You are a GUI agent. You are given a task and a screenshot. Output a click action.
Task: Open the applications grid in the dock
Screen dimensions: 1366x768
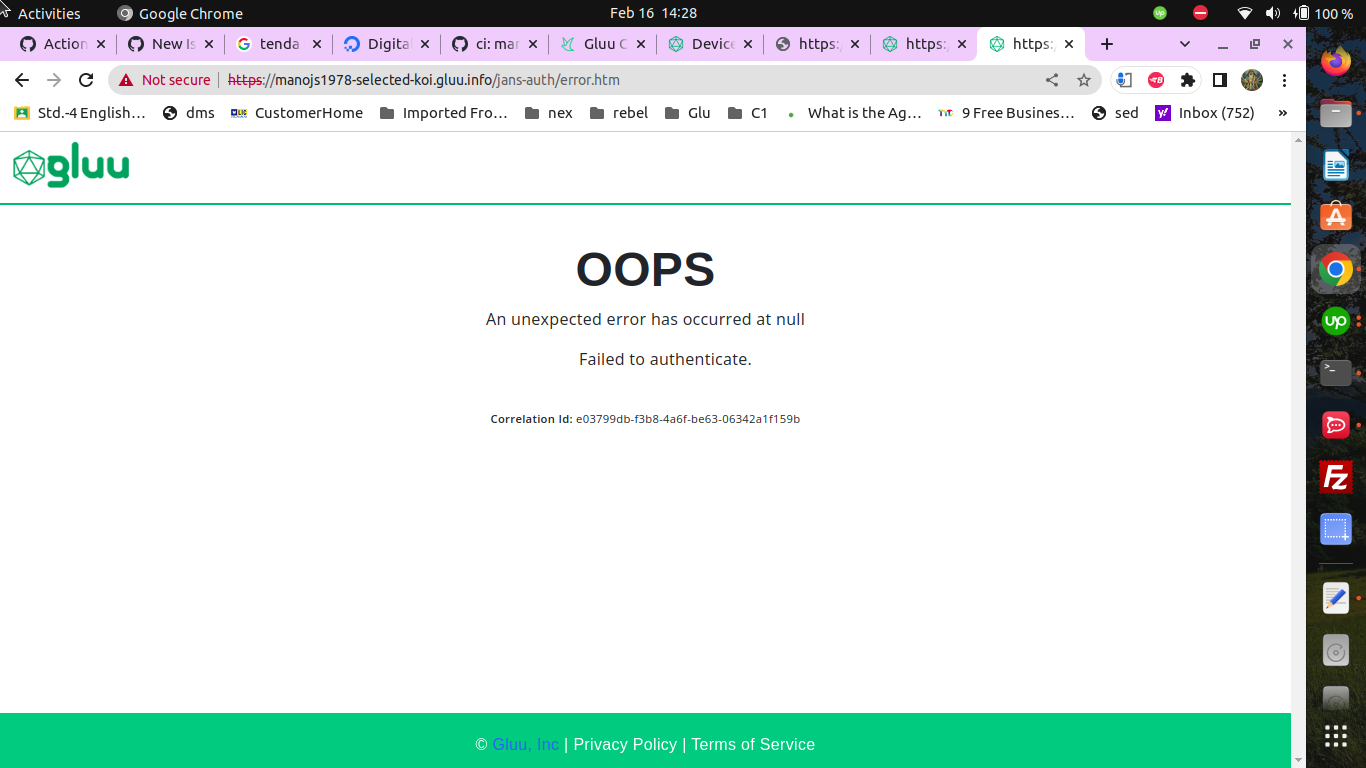[1335, 735]
